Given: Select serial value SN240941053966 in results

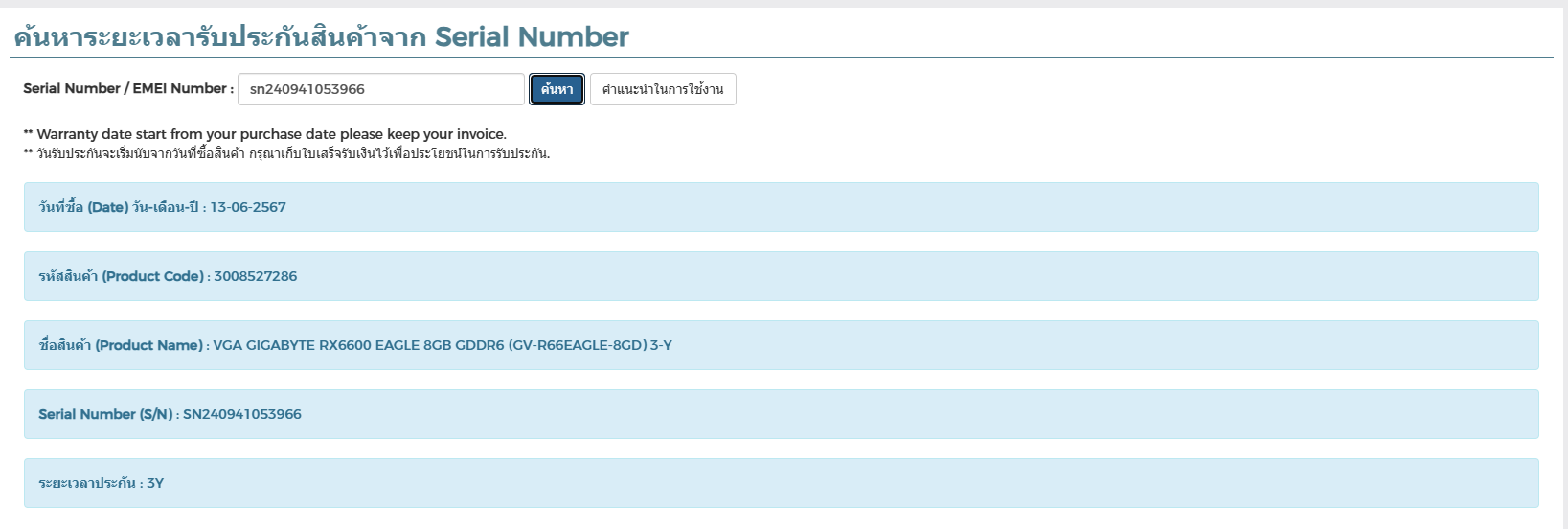Looking at the screenshot, I should click(242, 414).
